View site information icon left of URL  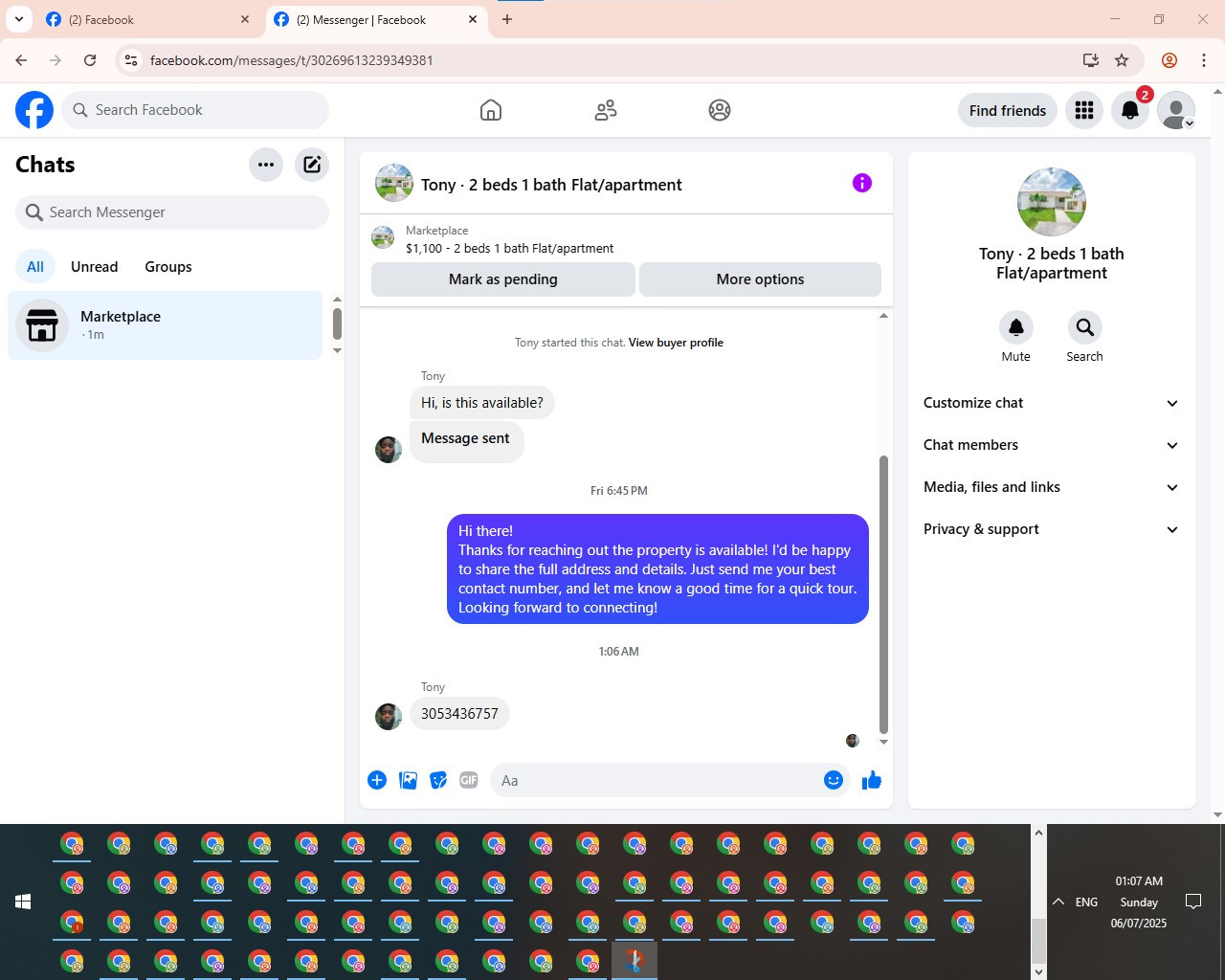click(x=132, y=60)
